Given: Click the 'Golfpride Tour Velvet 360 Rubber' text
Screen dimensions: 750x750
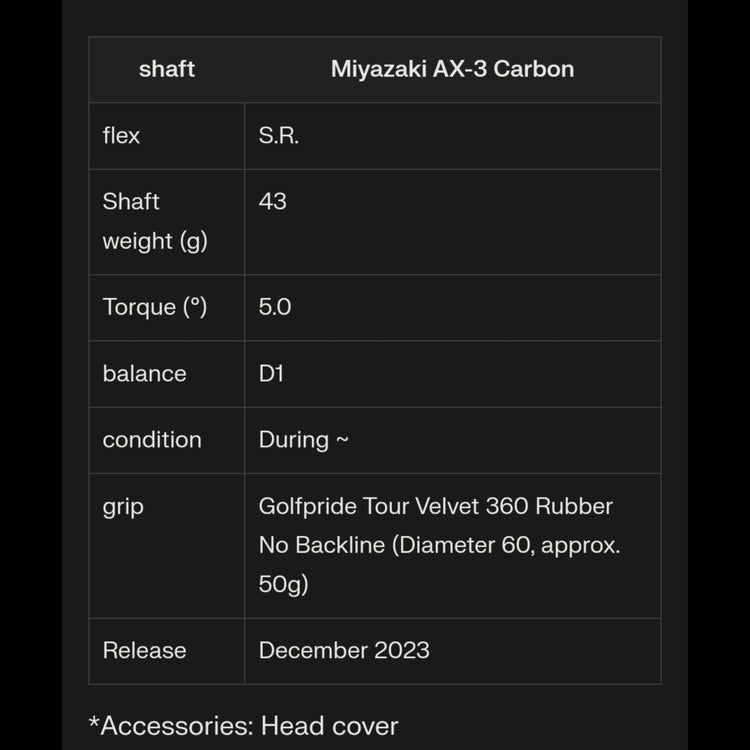Looking at the screenshot, I should pos(436,506).
